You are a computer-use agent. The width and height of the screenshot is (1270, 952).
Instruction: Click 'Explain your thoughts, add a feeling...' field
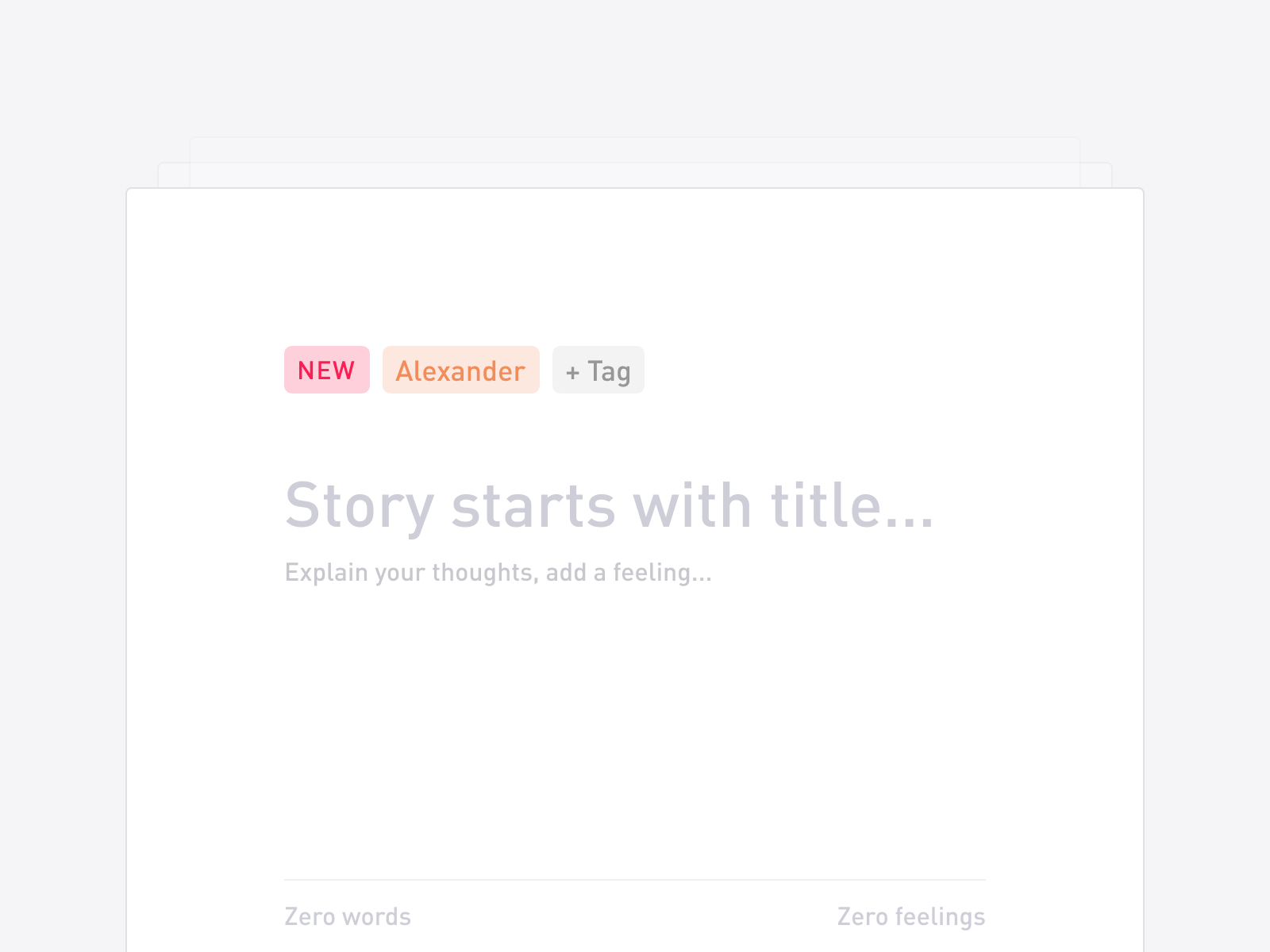[x=498, y=572]
